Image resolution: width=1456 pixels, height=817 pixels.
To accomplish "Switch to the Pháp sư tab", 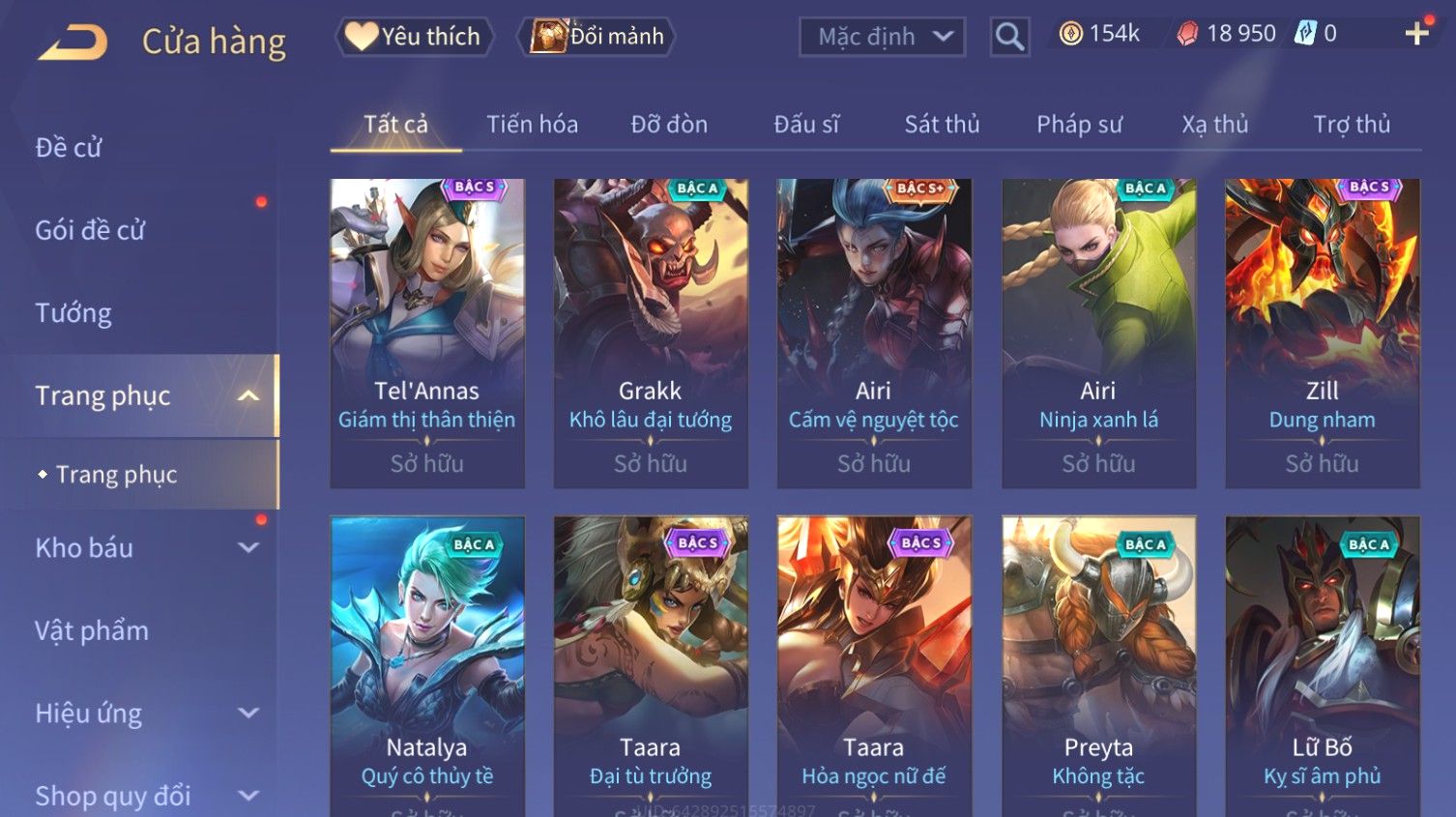I will [1079, 124].
